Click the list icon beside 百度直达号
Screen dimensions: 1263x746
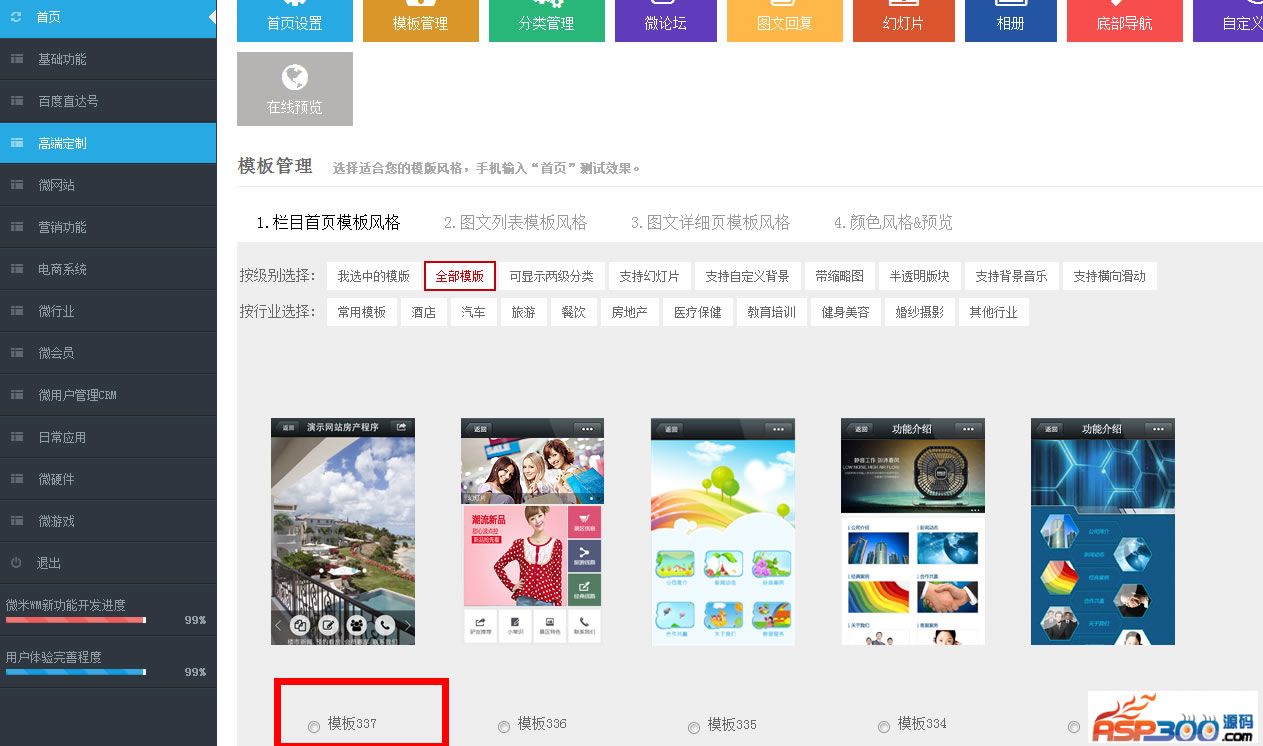[17, 101]
